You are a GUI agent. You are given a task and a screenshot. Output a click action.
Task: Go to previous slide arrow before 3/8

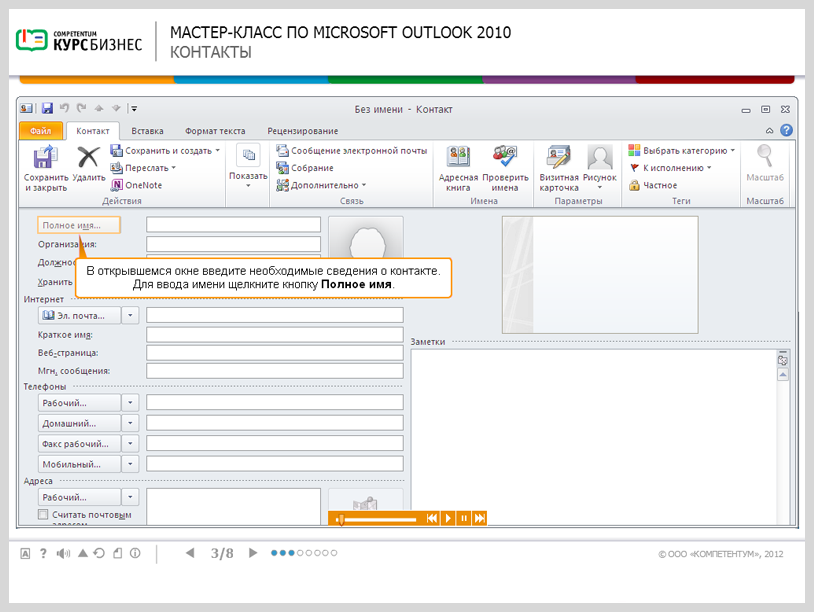click(x=190, y=553)
